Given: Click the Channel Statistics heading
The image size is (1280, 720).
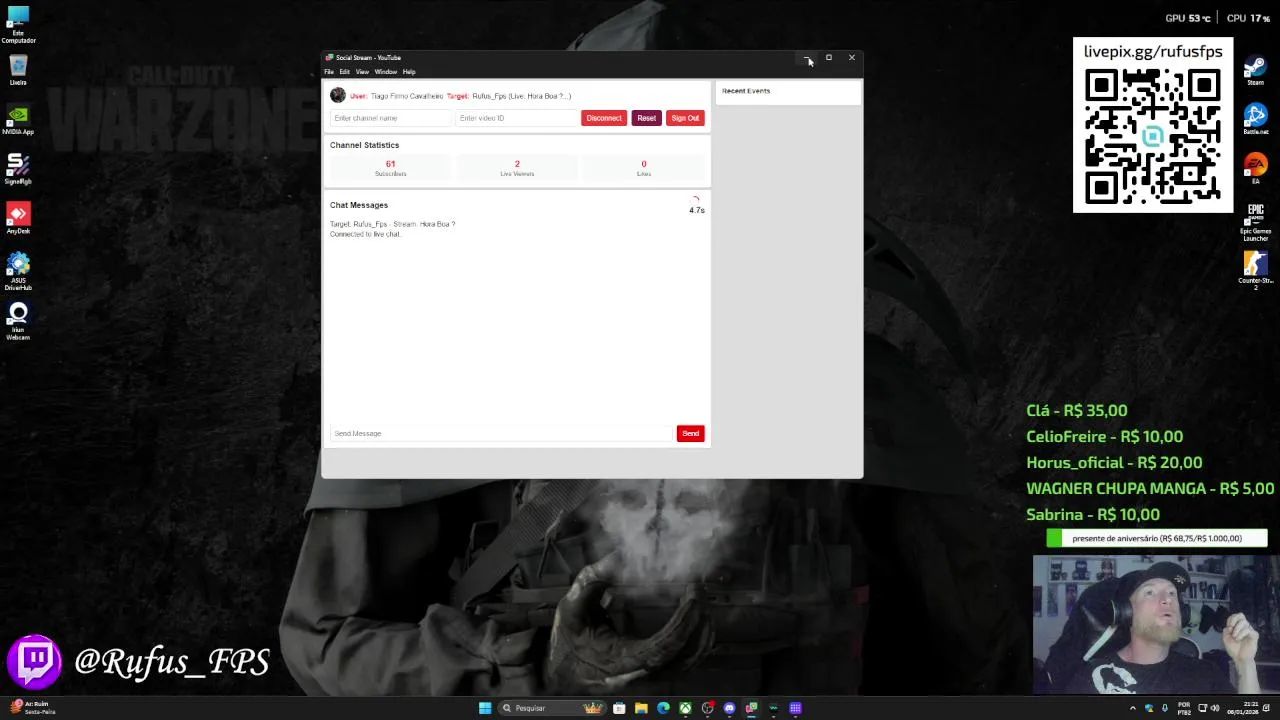Looking at the screenshot, I should pos(364,145).
